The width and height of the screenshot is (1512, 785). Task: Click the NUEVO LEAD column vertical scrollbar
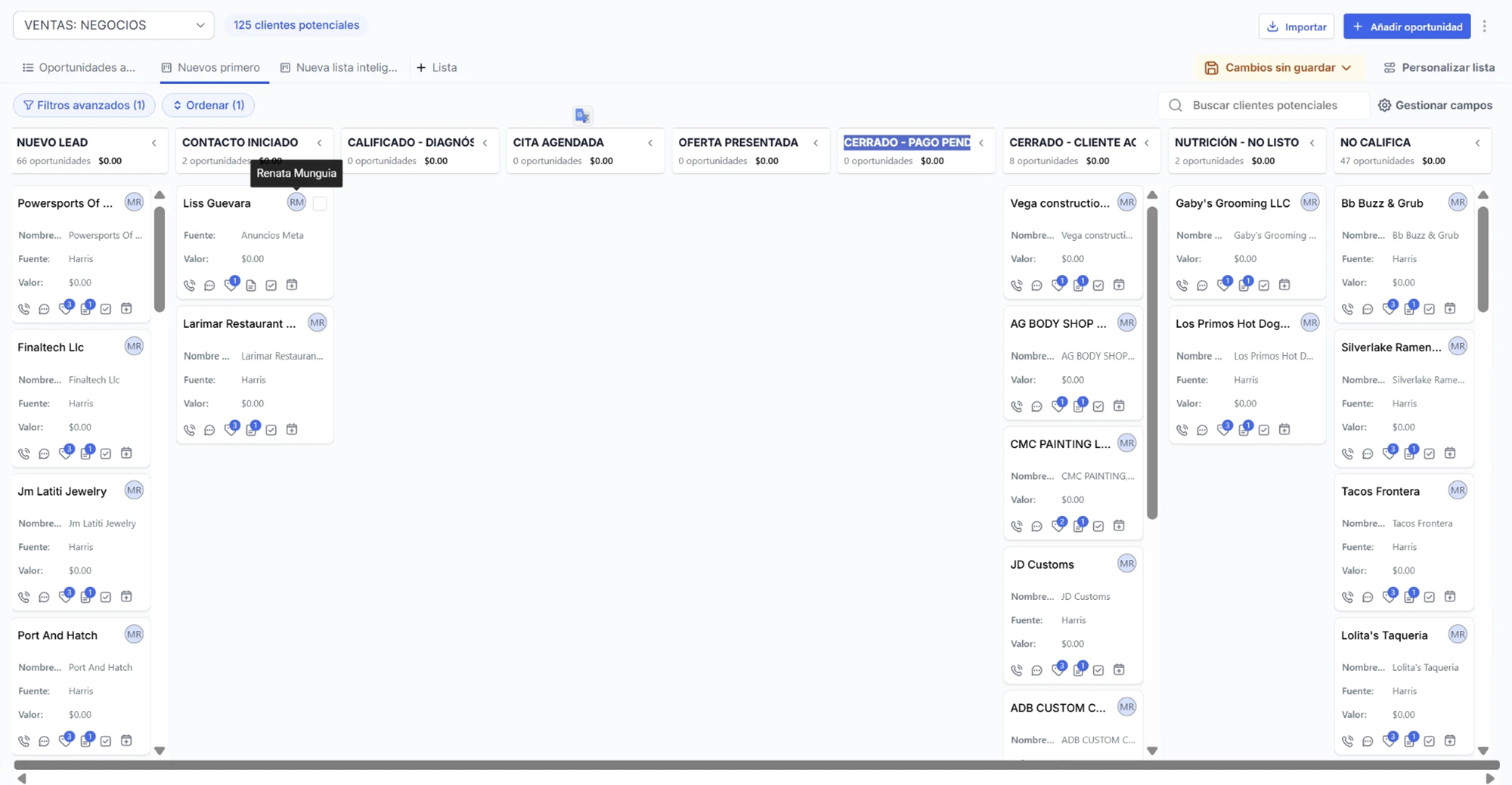pos(160,259)
